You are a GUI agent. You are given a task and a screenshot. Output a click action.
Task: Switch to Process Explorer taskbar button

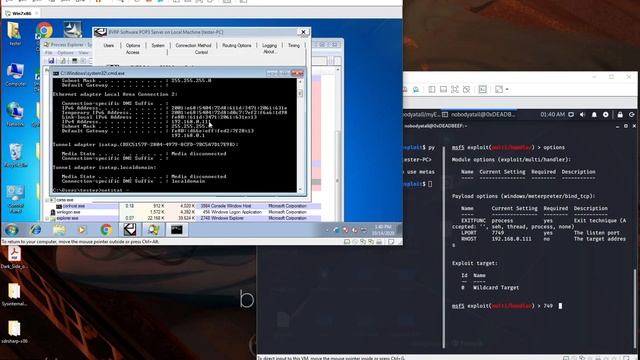tap(153, 230)
